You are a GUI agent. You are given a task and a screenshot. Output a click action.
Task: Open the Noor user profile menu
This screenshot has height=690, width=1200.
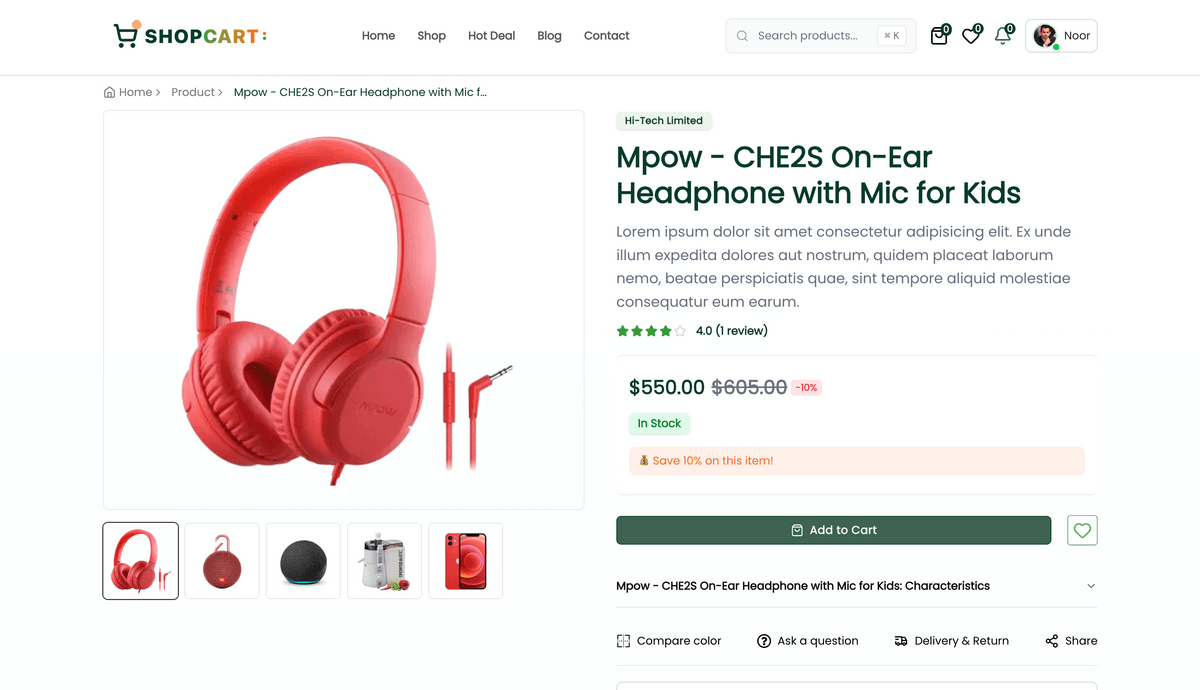[1061, 36]
